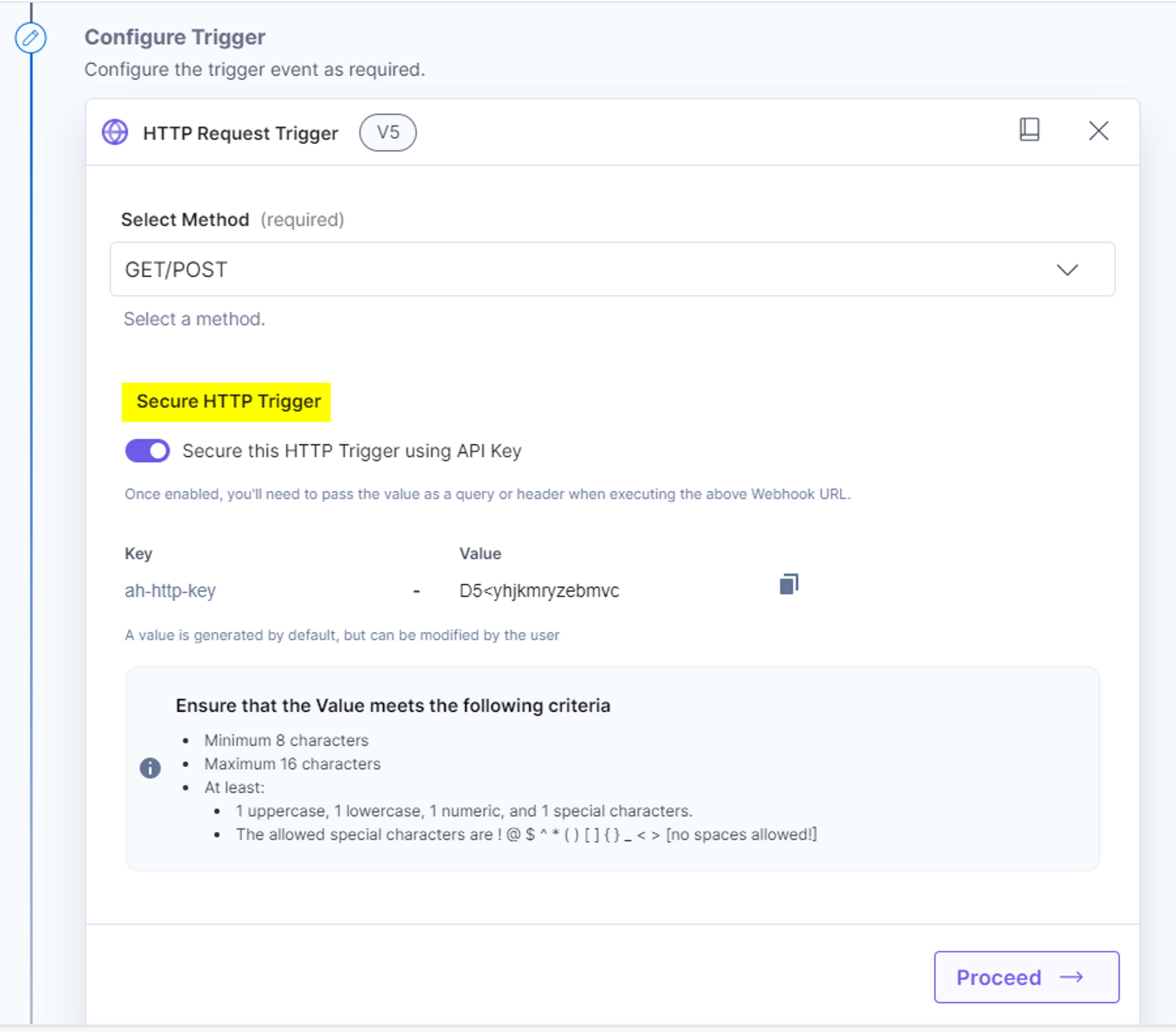Image resolution: width=1176 pixels, height=1032 pixels.
Task: Click the pencil edit step icon
Action: [31, 39]
